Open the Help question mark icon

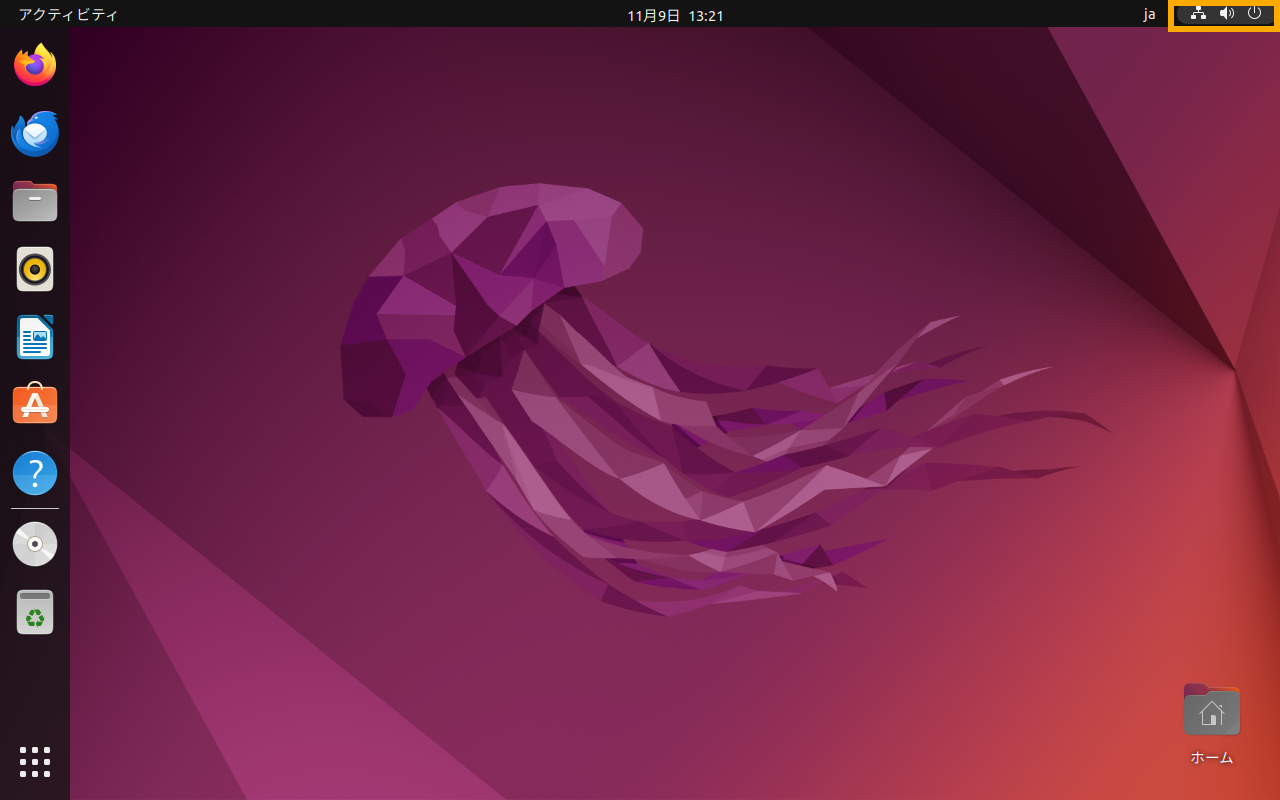point(35,473)
